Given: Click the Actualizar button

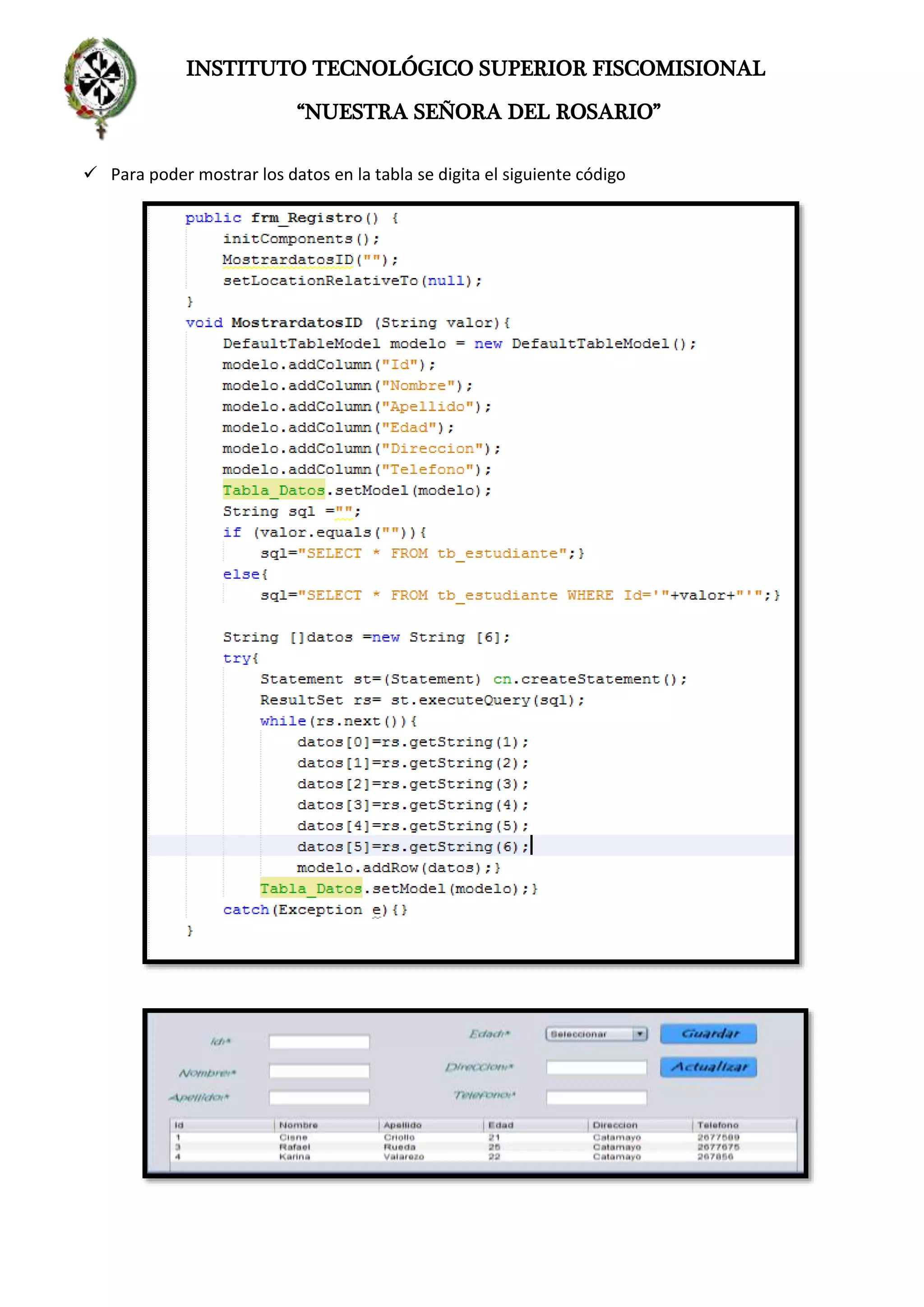Looking at the screenshot, I should (x=708, y=1067).
